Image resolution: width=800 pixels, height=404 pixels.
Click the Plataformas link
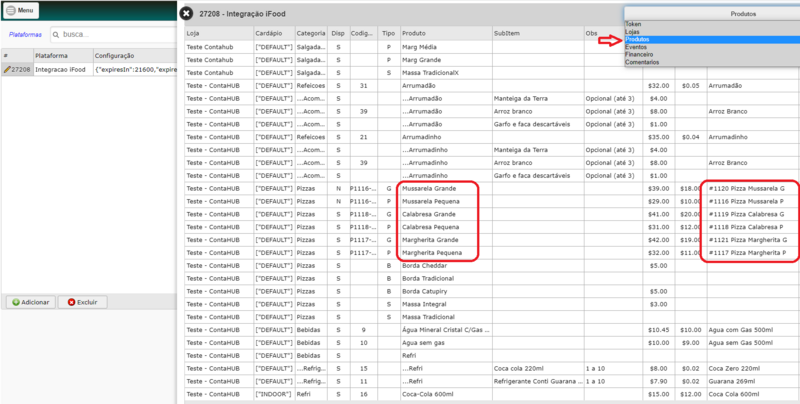click(25, 35)
